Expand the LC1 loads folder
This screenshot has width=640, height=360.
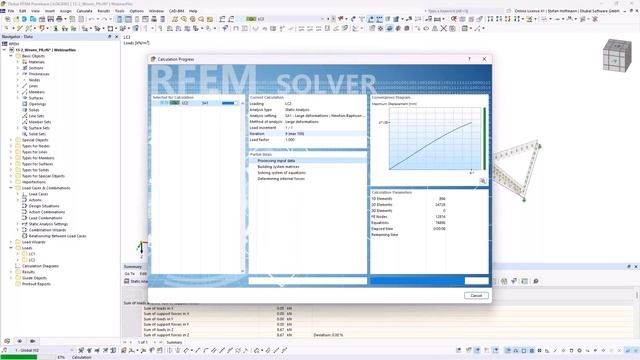coord(18,254)
